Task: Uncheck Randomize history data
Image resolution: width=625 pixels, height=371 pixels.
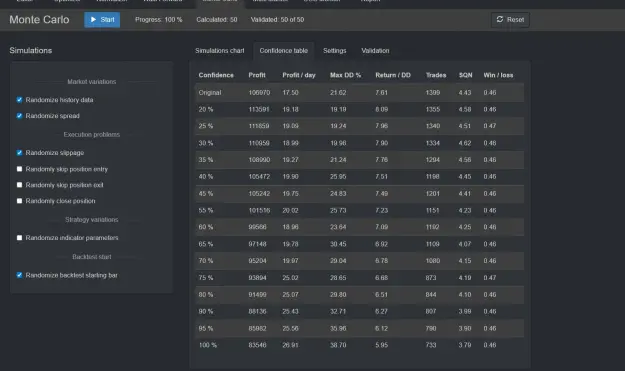Action: pyautogui.click(x=19, y=100)
